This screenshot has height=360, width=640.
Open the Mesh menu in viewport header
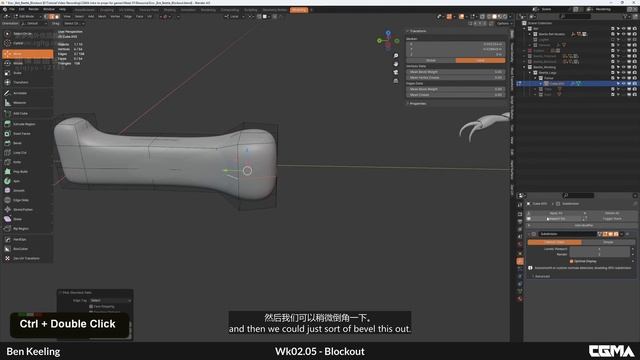coord(102,17)
